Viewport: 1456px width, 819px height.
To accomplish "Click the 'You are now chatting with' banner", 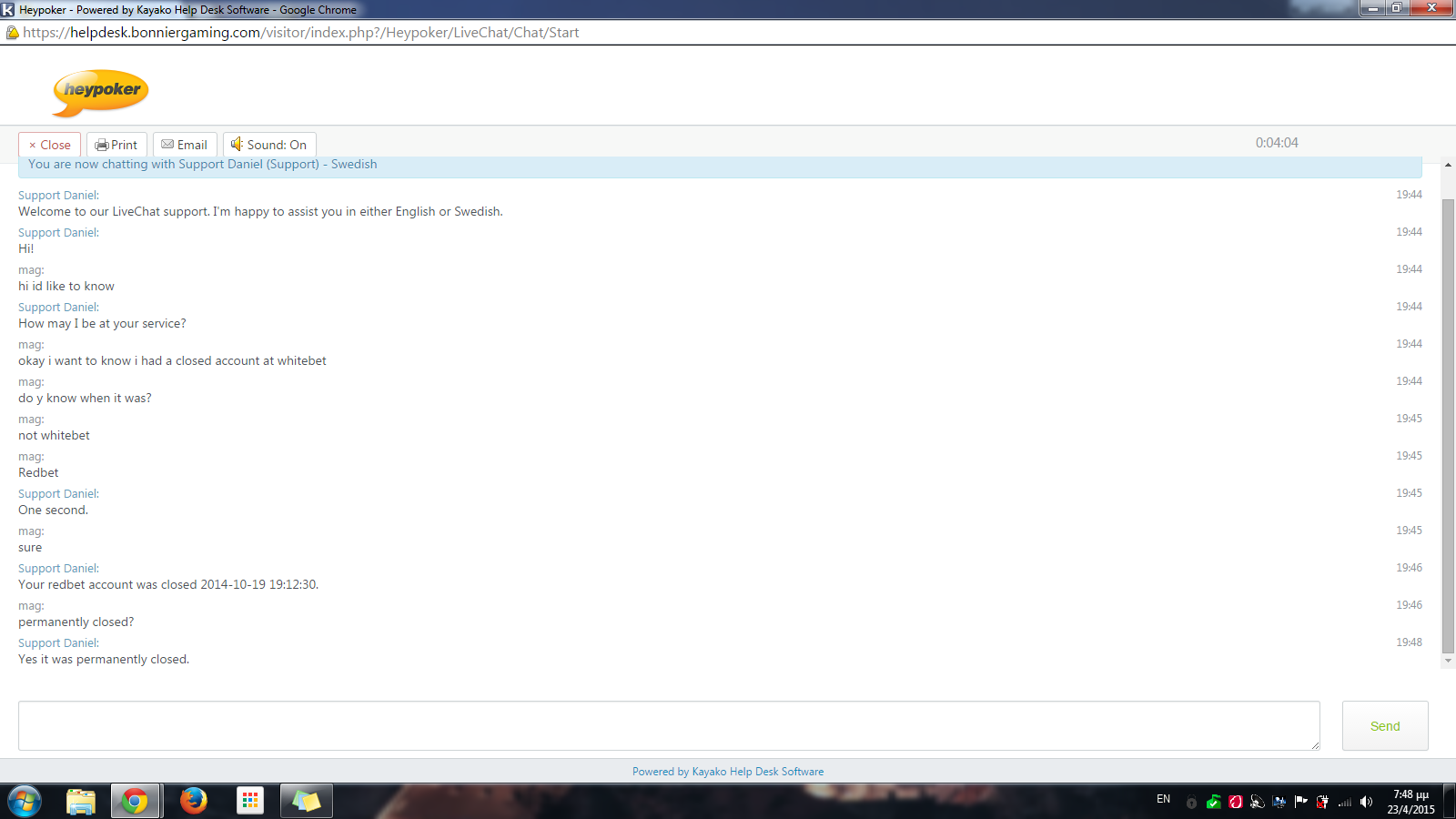I will click(720, 165).
